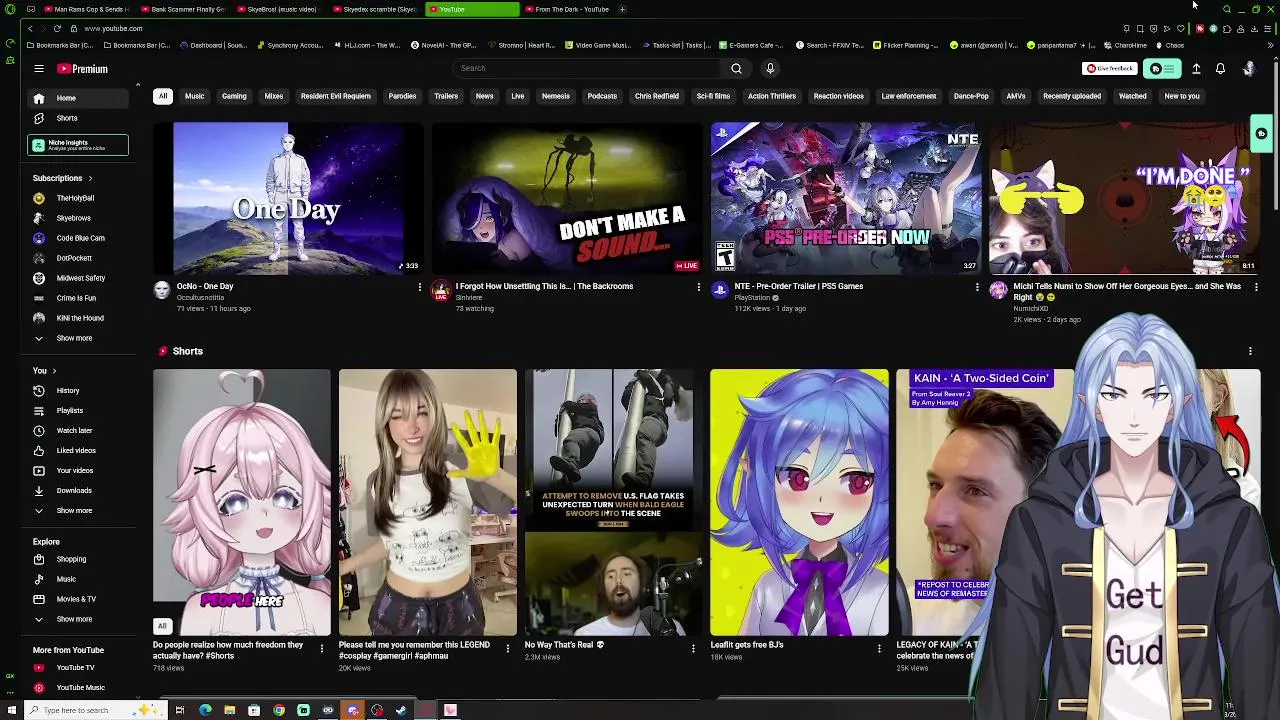The height and width of the screenshot is (720, 1280).
Task: Open Movies & TV under Explore
Action: pos(78,599)
